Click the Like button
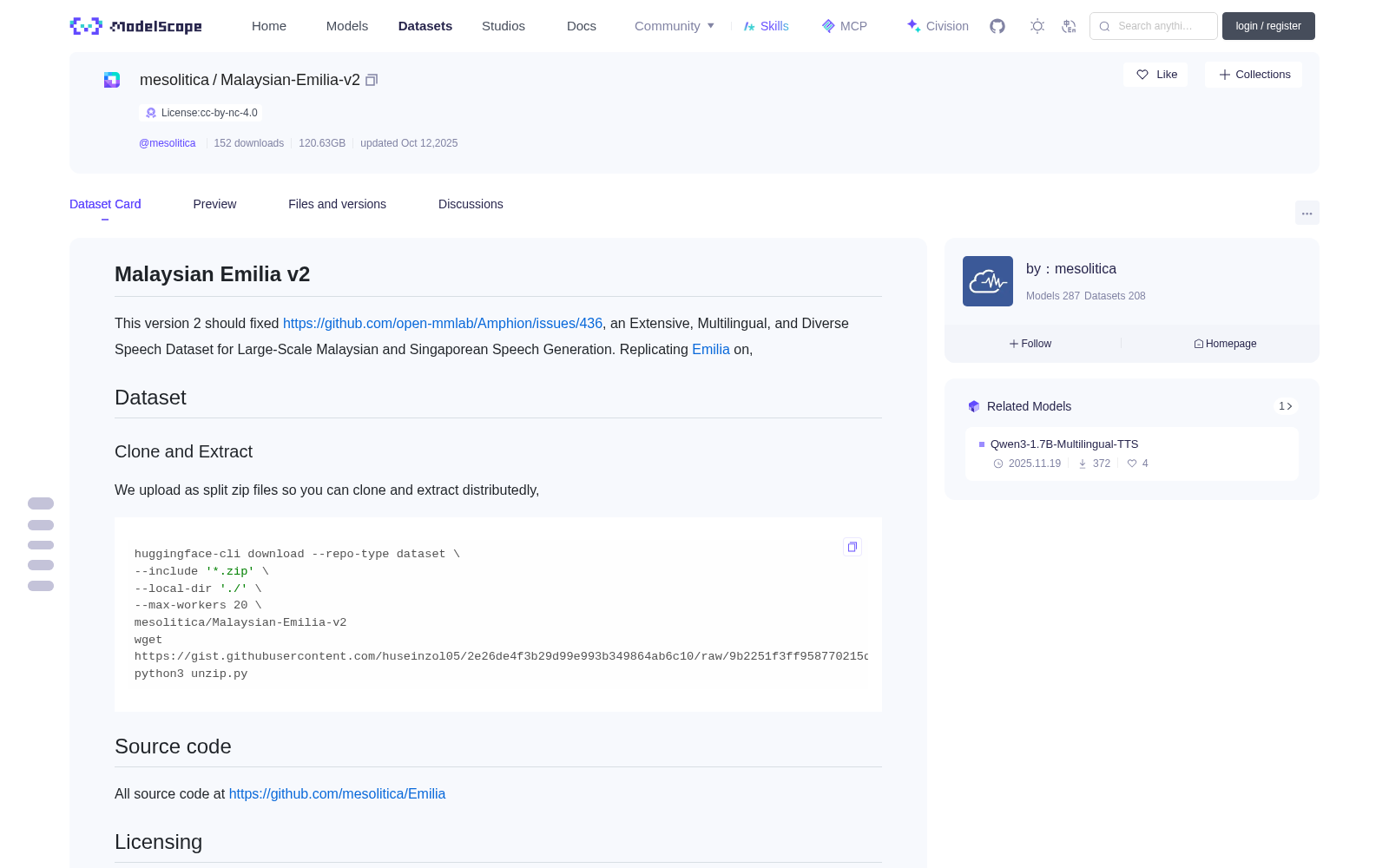The image size is (1389, 868). coord(1155,75)
